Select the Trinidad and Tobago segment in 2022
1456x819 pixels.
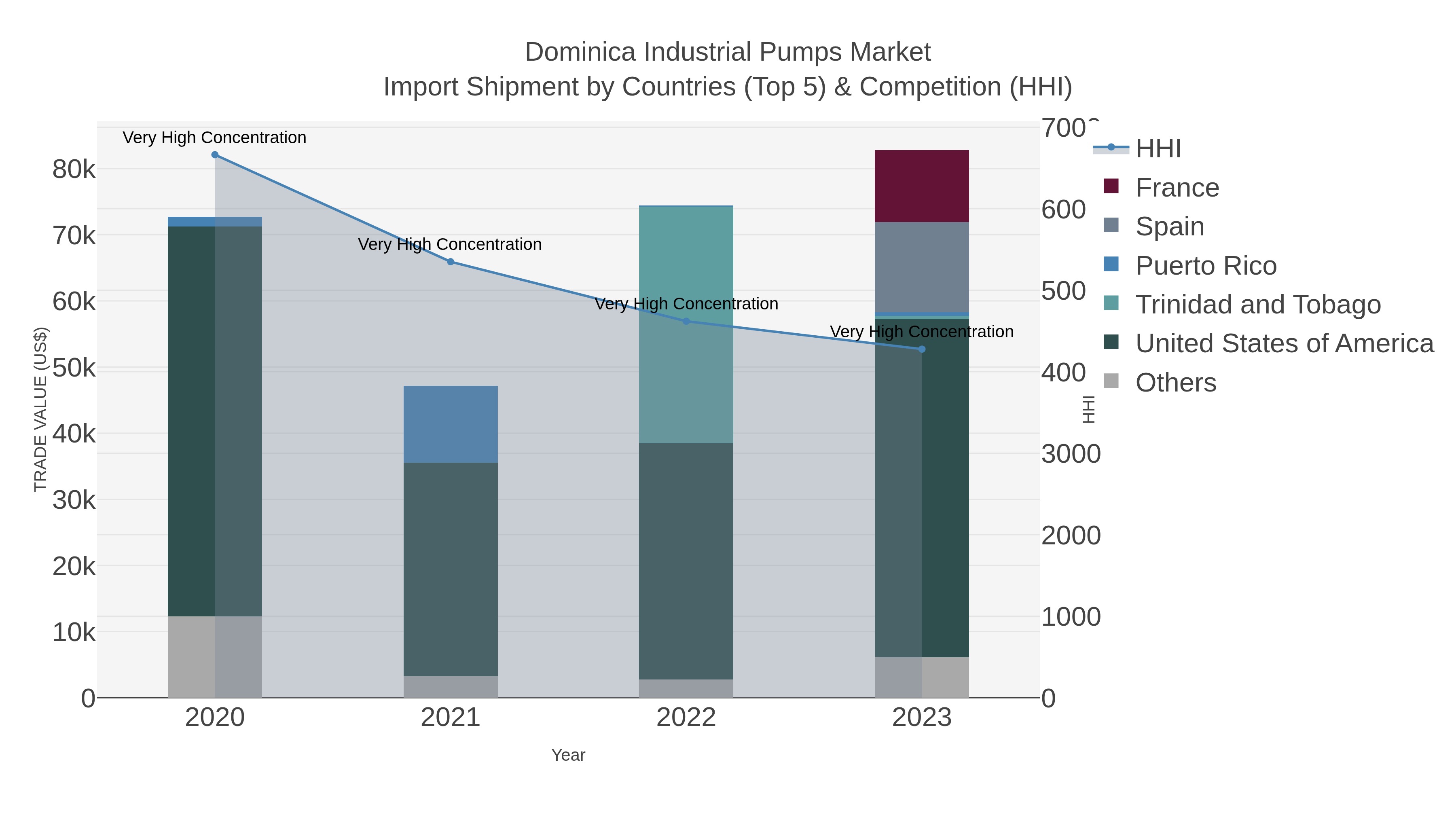point(686,325)
